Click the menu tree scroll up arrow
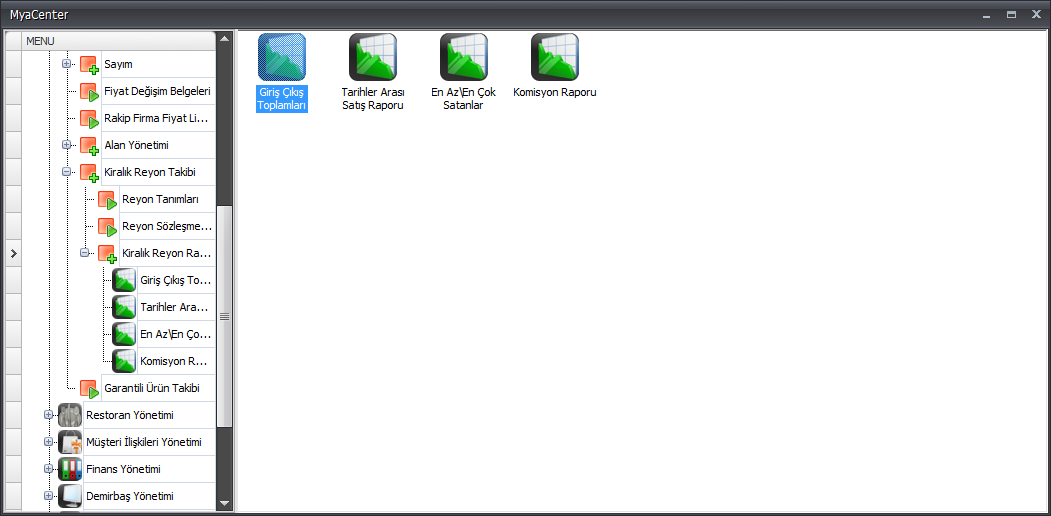This screenshot has height=516, width=1051. (225, 38)
